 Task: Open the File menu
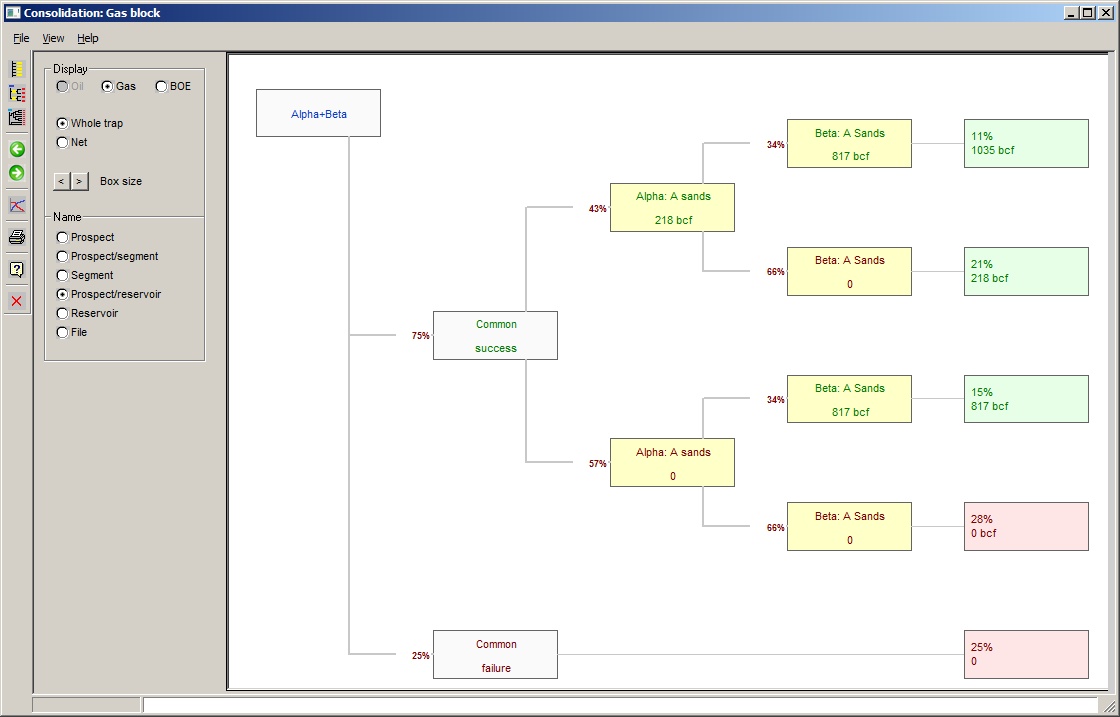coord(21,38)
